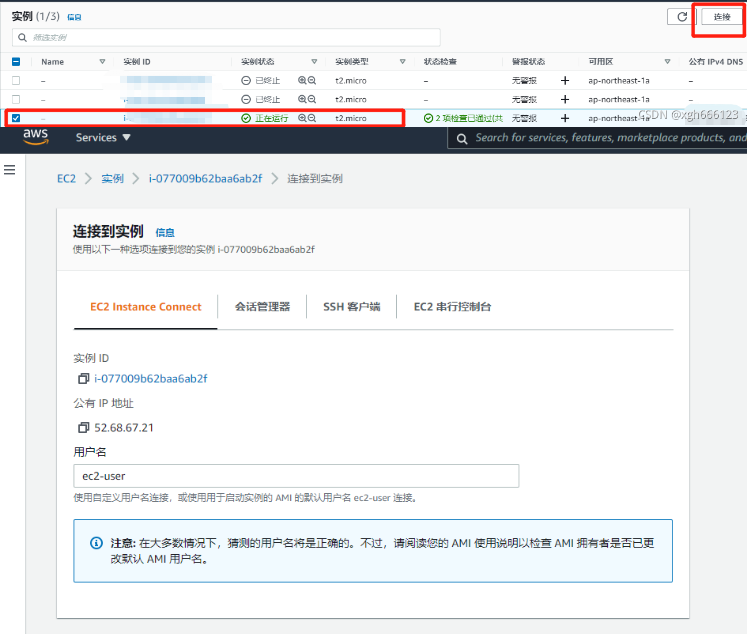Click the 公有 IPv4 DNS column header
Image resolution: width=748 pixels, height=634 pixels.
click(716, 62)
